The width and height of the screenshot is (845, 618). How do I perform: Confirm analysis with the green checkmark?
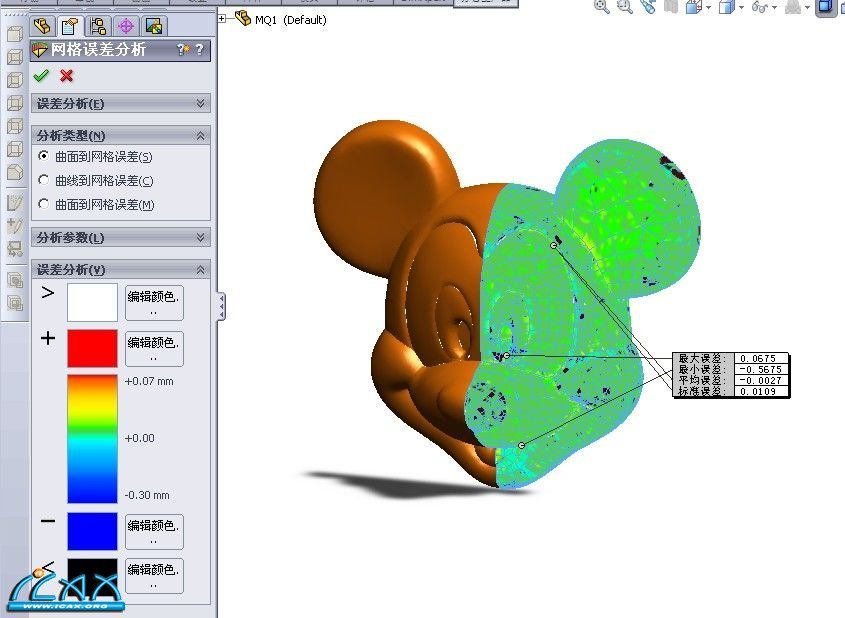click(41, 76)
